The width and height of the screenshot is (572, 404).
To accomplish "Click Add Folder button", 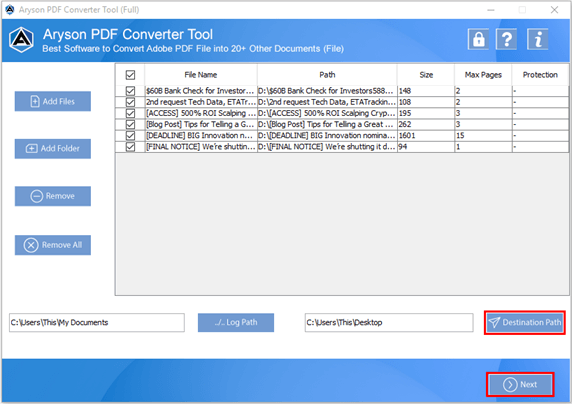I will tap(53, 149).
